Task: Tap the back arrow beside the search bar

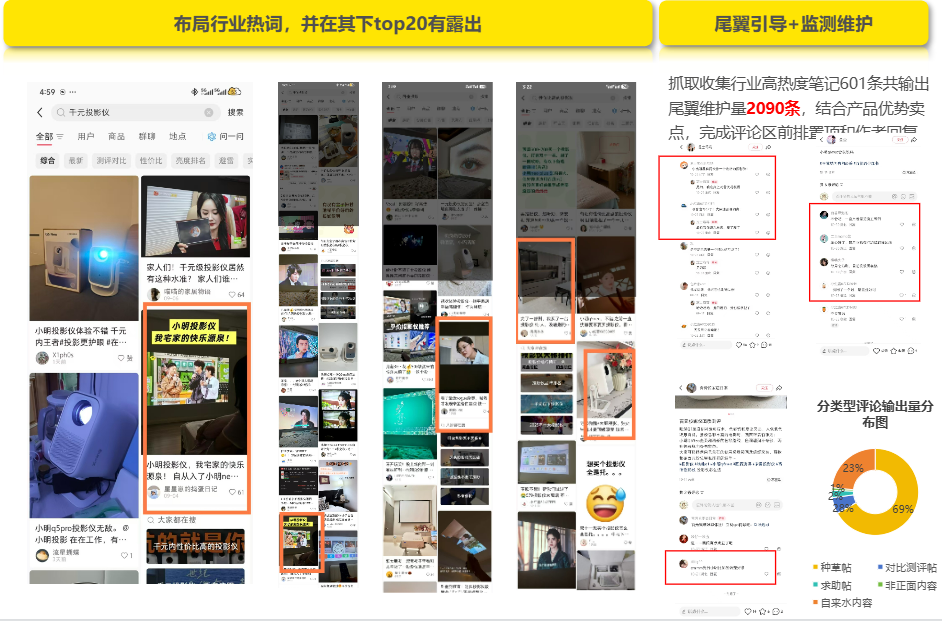Action: pos(40,112)
